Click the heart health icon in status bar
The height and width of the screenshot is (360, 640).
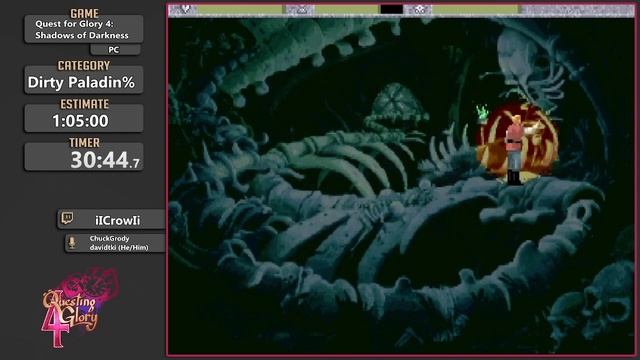click(185, 9)
